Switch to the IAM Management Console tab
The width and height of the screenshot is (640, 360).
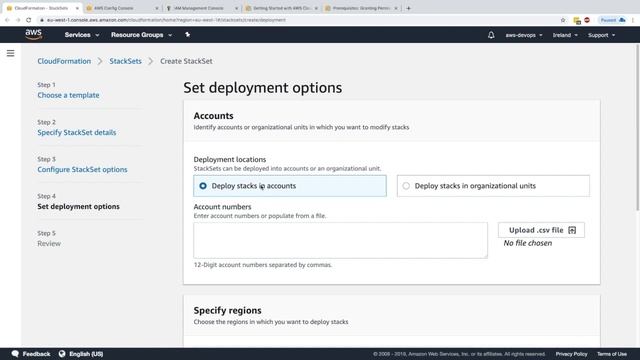point(202,8)
